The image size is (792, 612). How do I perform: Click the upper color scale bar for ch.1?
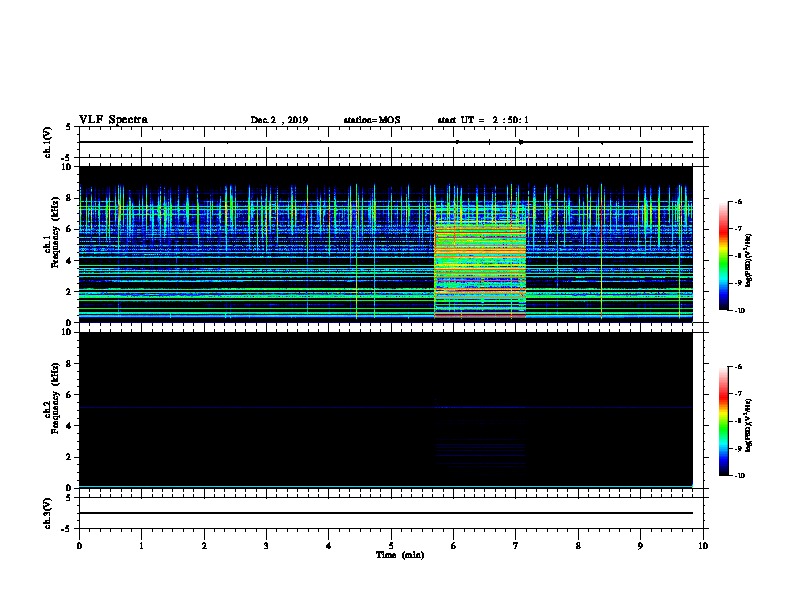click(x=723, y=256)
